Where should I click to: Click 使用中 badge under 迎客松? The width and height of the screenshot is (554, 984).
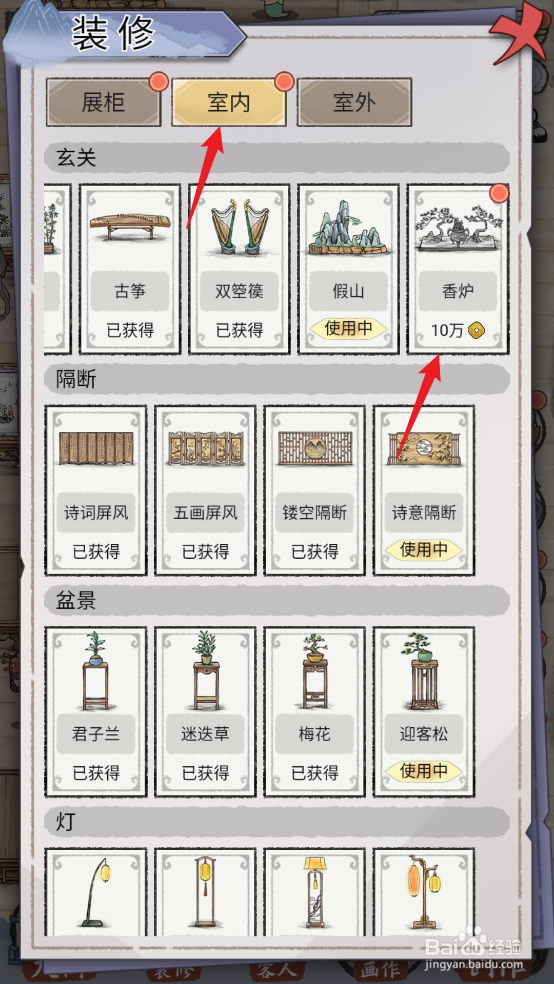[423, 771]
